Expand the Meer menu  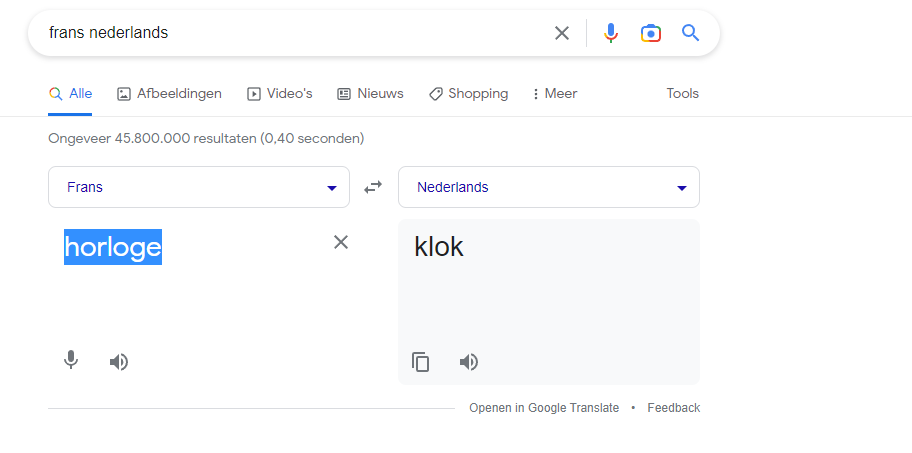point(555,94)
